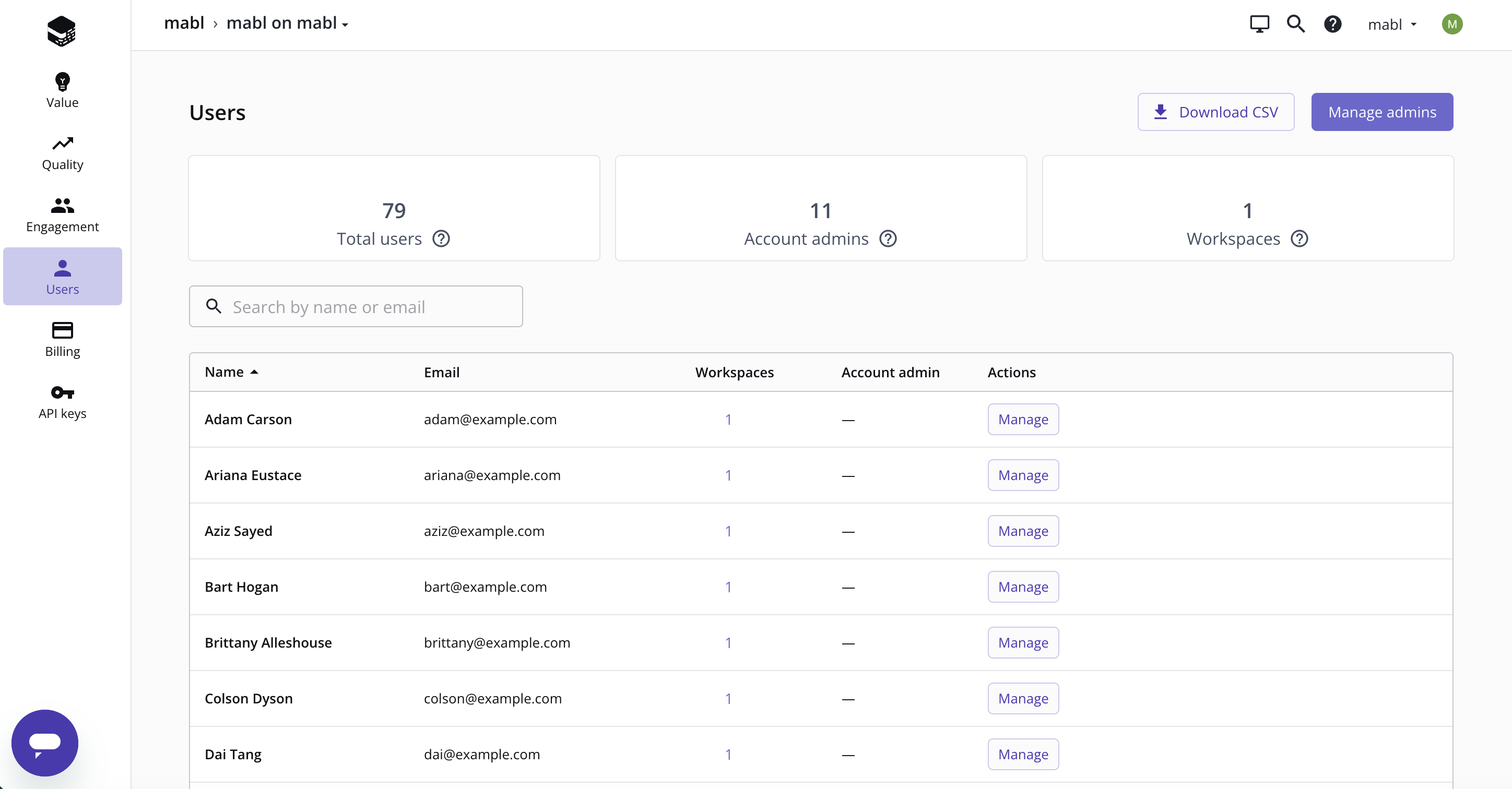Open Dai Tang's workspaces count link
1512x789 pixels.
[728, 754]
